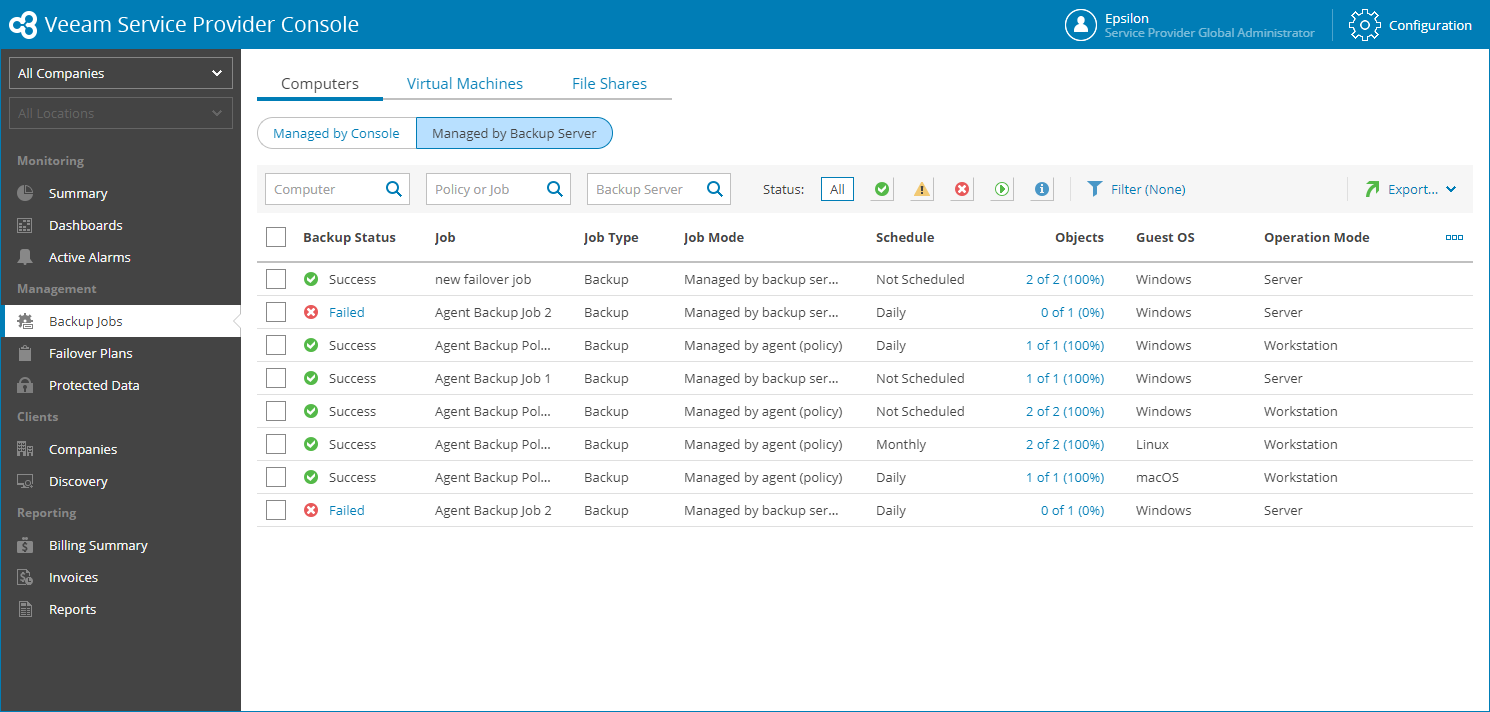Click the Computer search input field

click(x=337, y=189)
